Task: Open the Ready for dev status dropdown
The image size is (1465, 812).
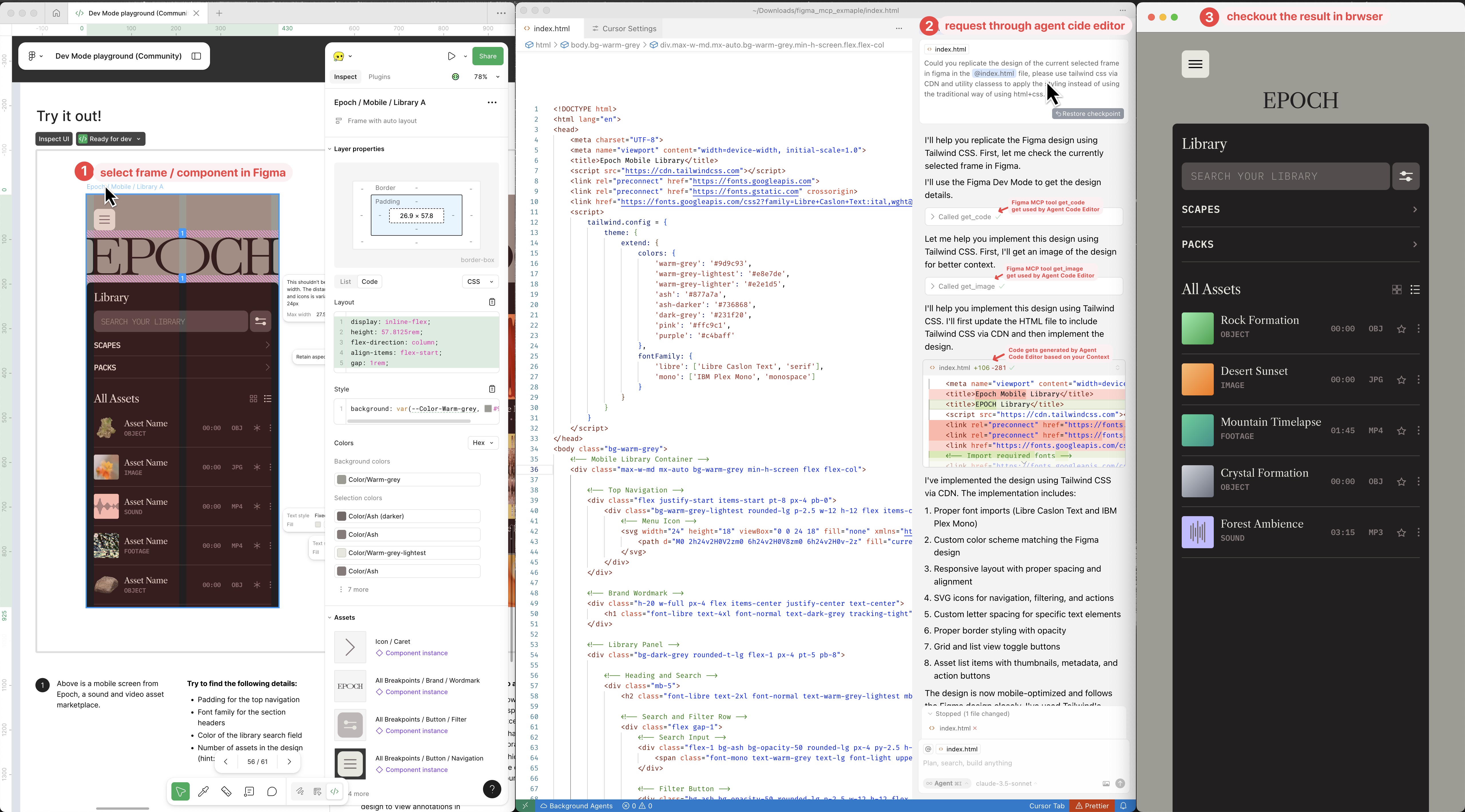Action: (111, 139)
